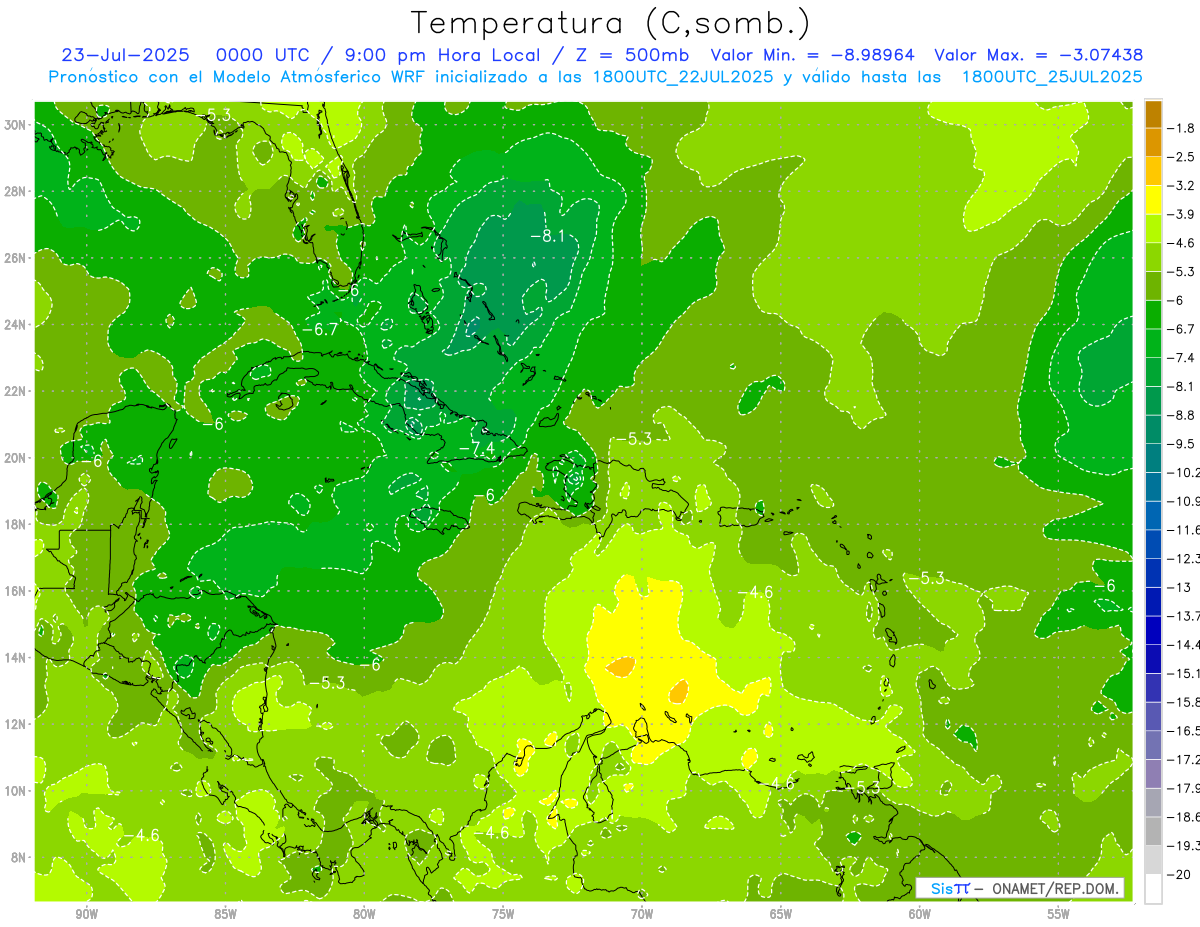Pick the yellow legend swatch between -3.2 and -3.9
The image size is (1200, 927).
point(1153,200)
